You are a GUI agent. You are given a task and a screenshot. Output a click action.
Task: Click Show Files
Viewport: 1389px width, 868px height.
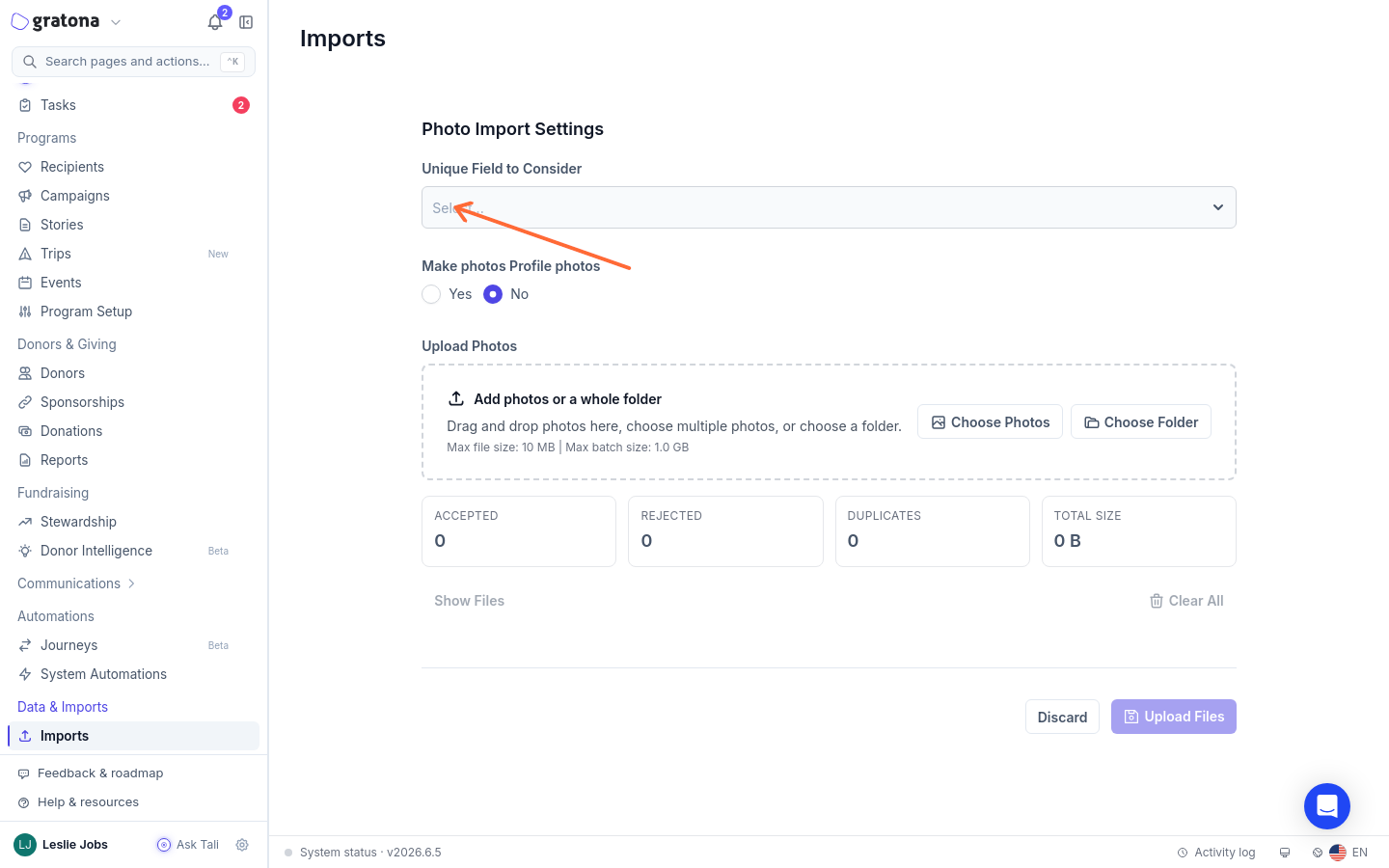tap(469, 601)
